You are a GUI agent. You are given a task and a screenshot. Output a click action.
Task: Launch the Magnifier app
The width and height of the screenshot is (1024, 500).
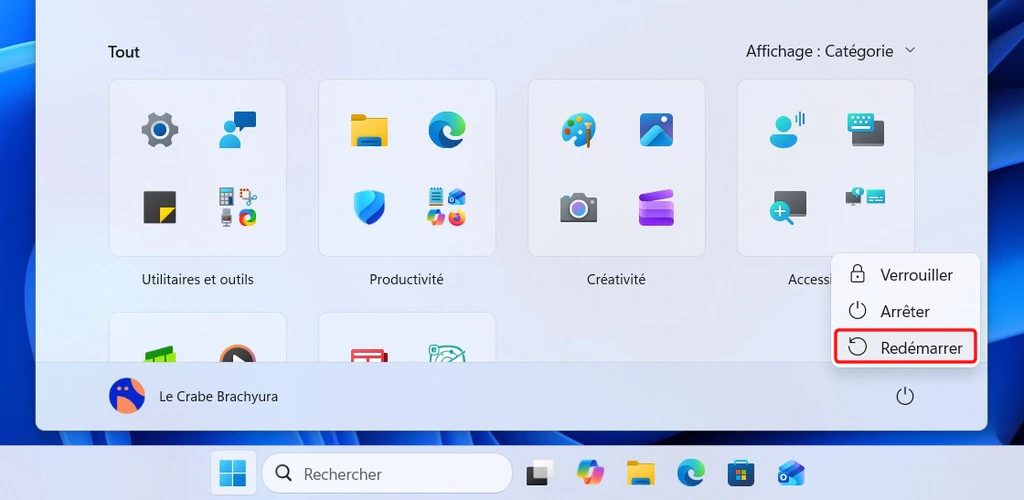(x=788, y=208)
